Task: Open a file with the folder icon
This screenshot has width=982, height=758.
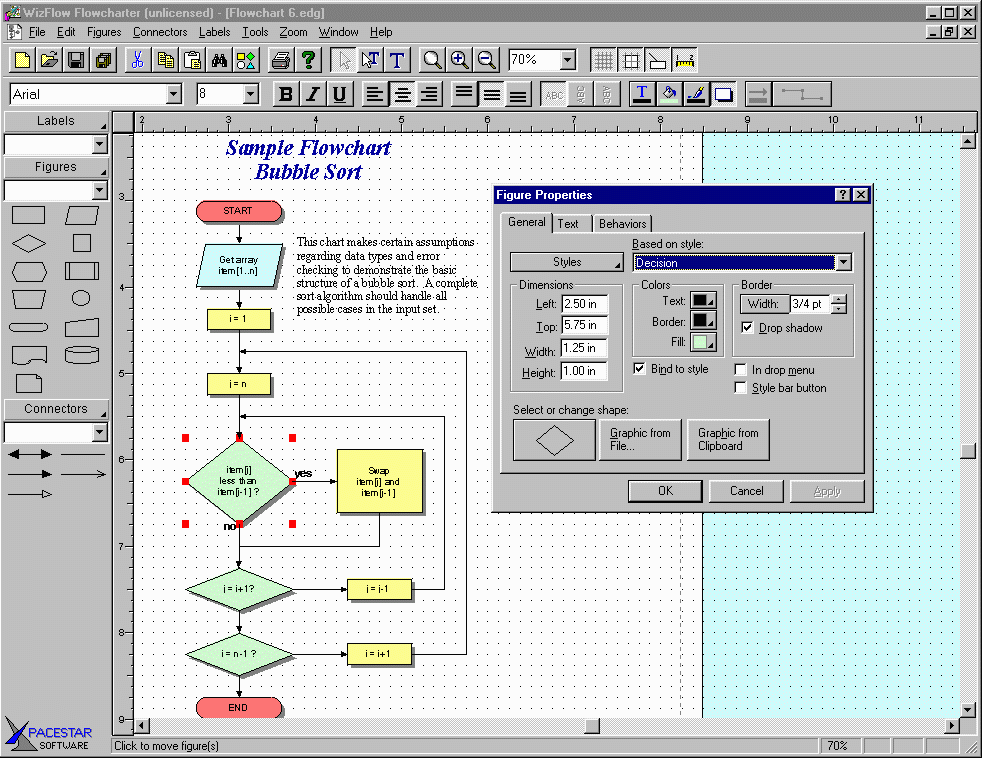Action: pyautogui.click(x=49, y=60)
